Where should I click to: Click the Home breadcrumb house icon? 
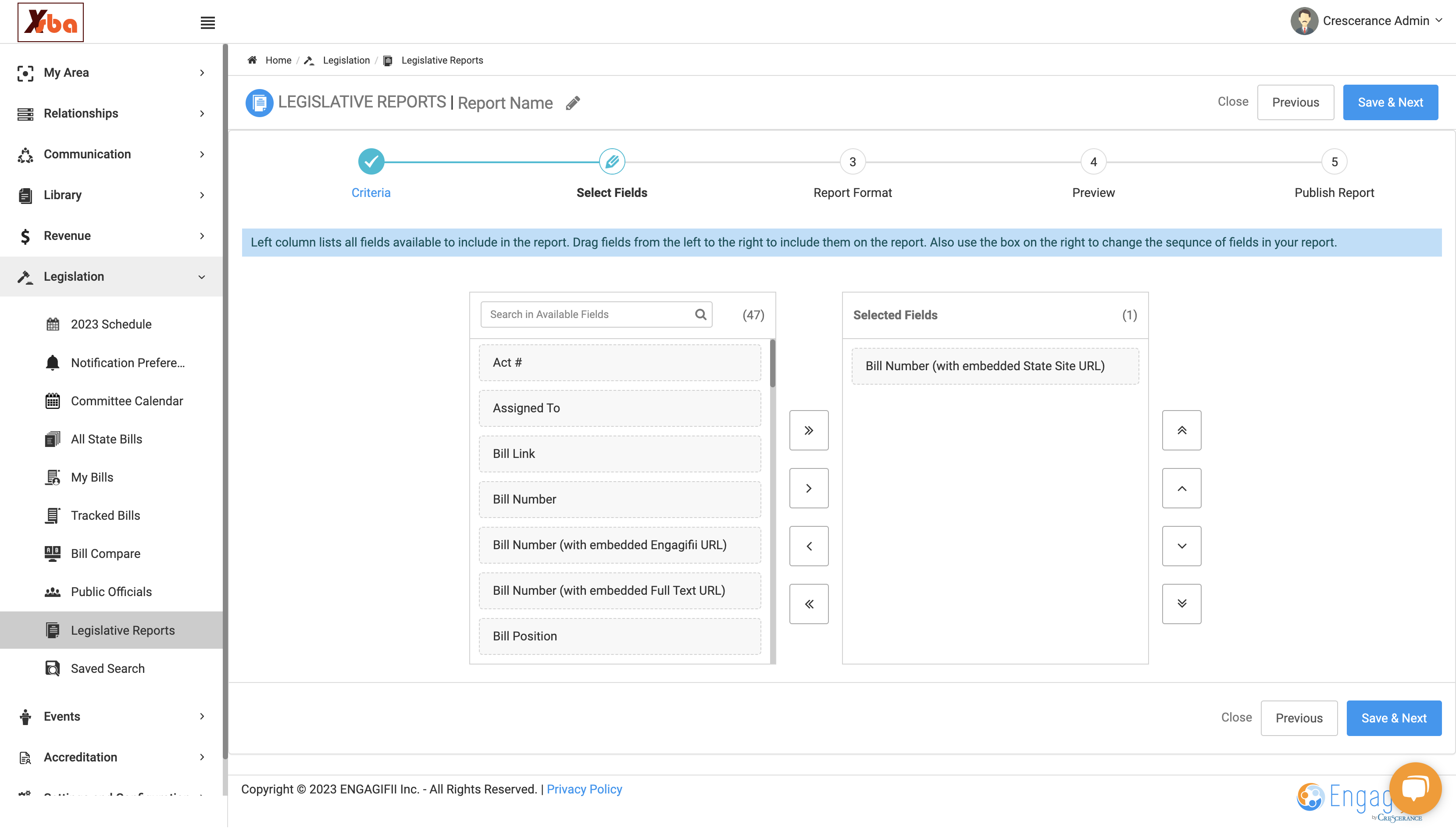pyautogui.click(x=252, y=61)
